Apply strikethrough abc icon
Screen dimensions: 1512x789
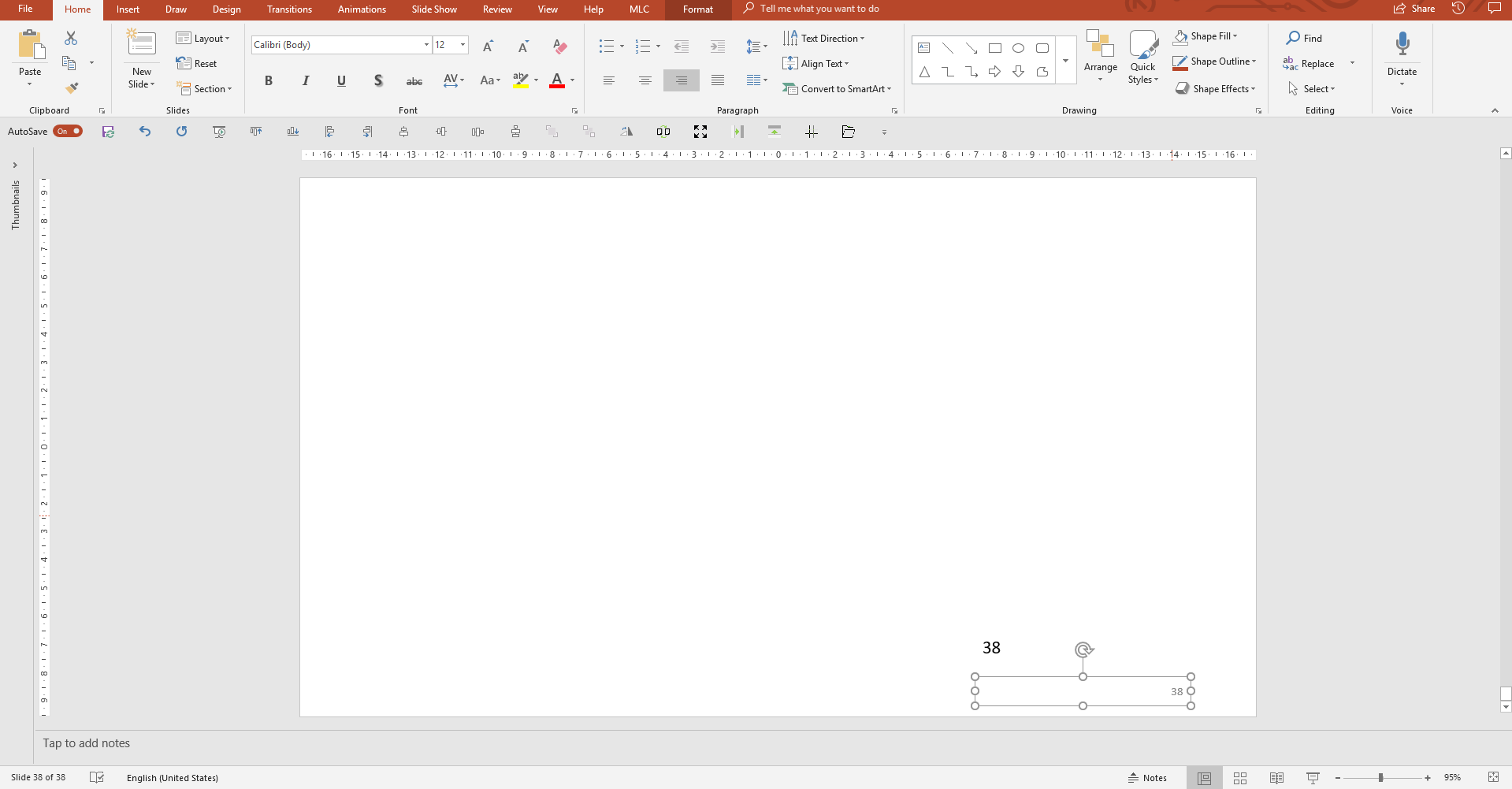coord(414,80)
